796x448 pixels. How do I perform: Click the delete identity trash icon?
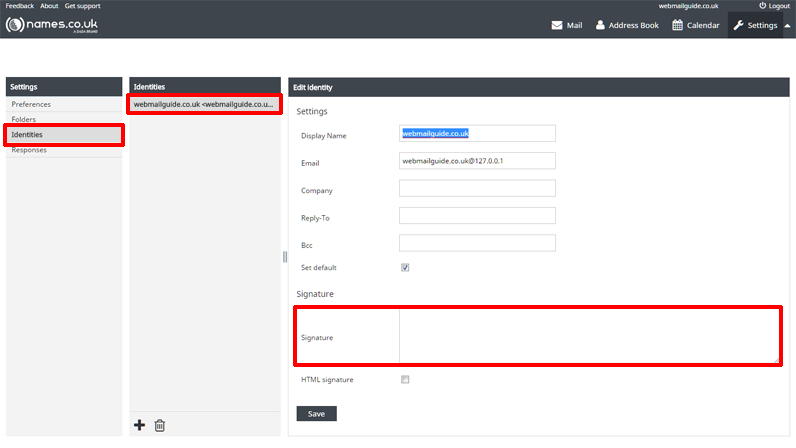[160, 425]
